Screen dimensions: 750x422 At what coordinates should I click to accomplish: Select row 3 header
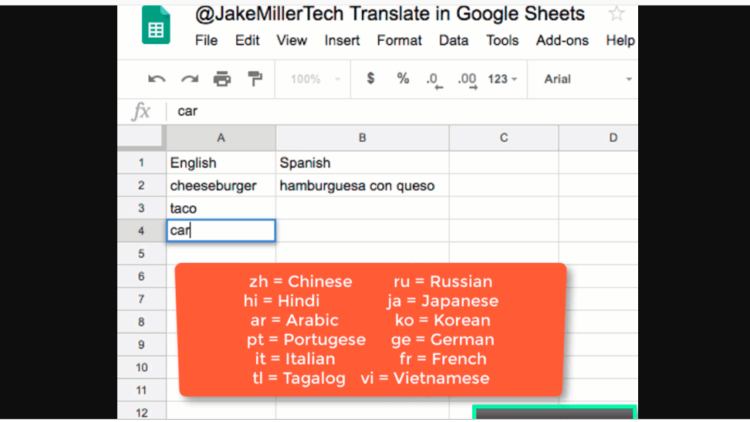pos(141,208)
